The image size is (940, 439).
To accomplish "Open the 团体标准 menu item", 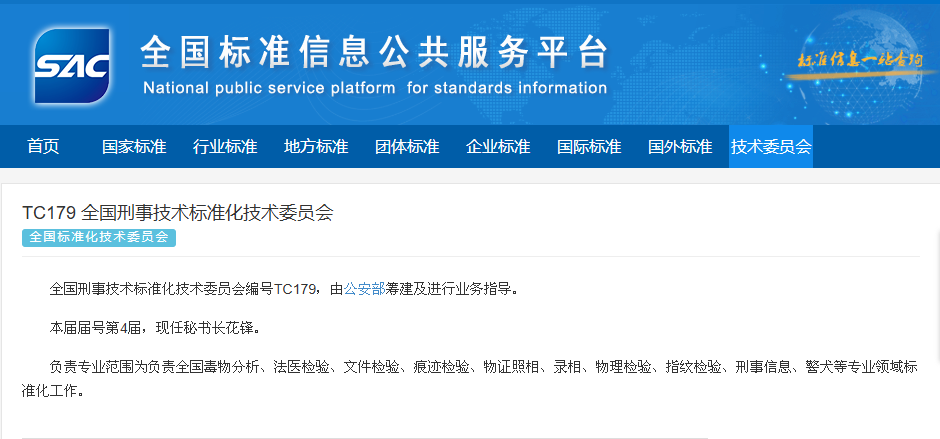I will click(x=407, y=146).
